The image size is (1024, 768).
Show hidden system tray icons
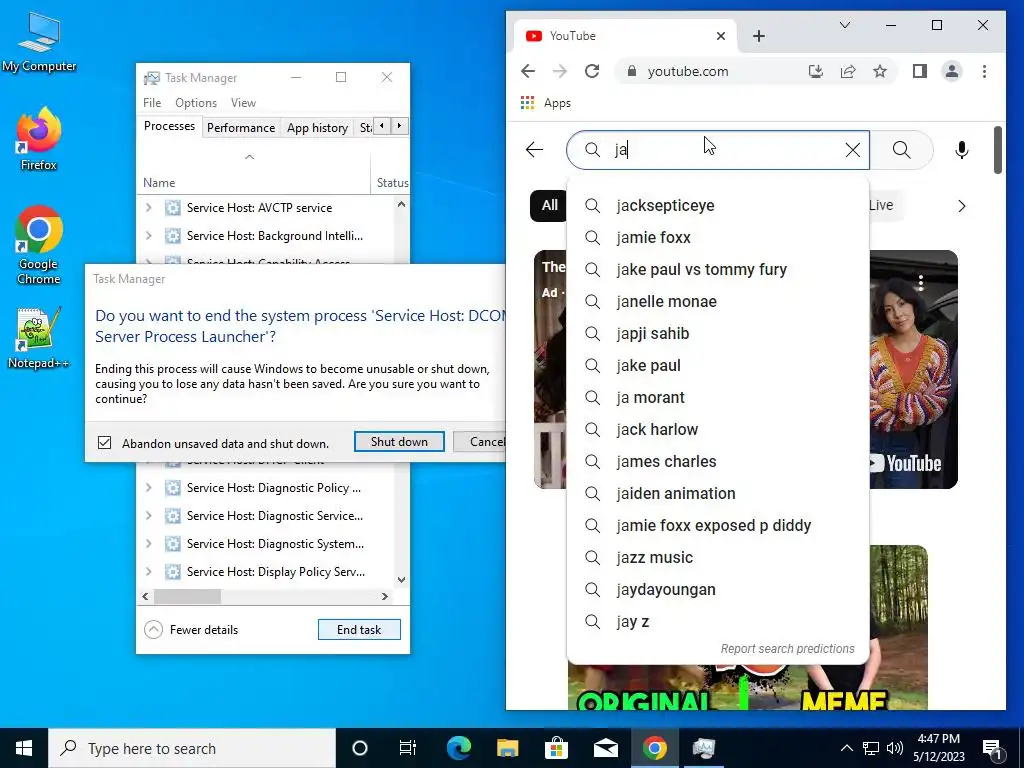click(x=846, y=748)
